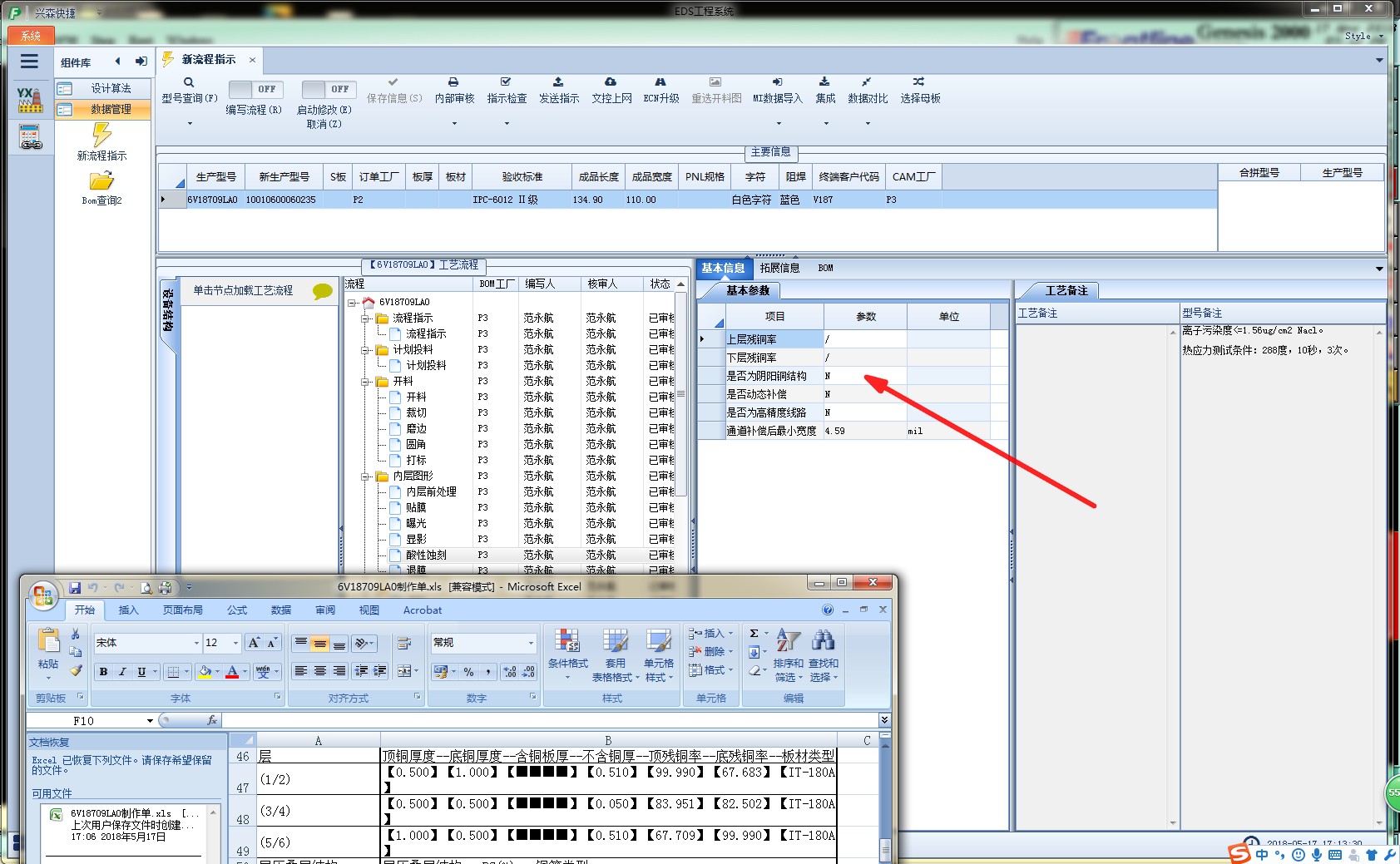1400x864 pixels.
Task: Toggle center vertical alignment in Excel
Action: point(320,644)
